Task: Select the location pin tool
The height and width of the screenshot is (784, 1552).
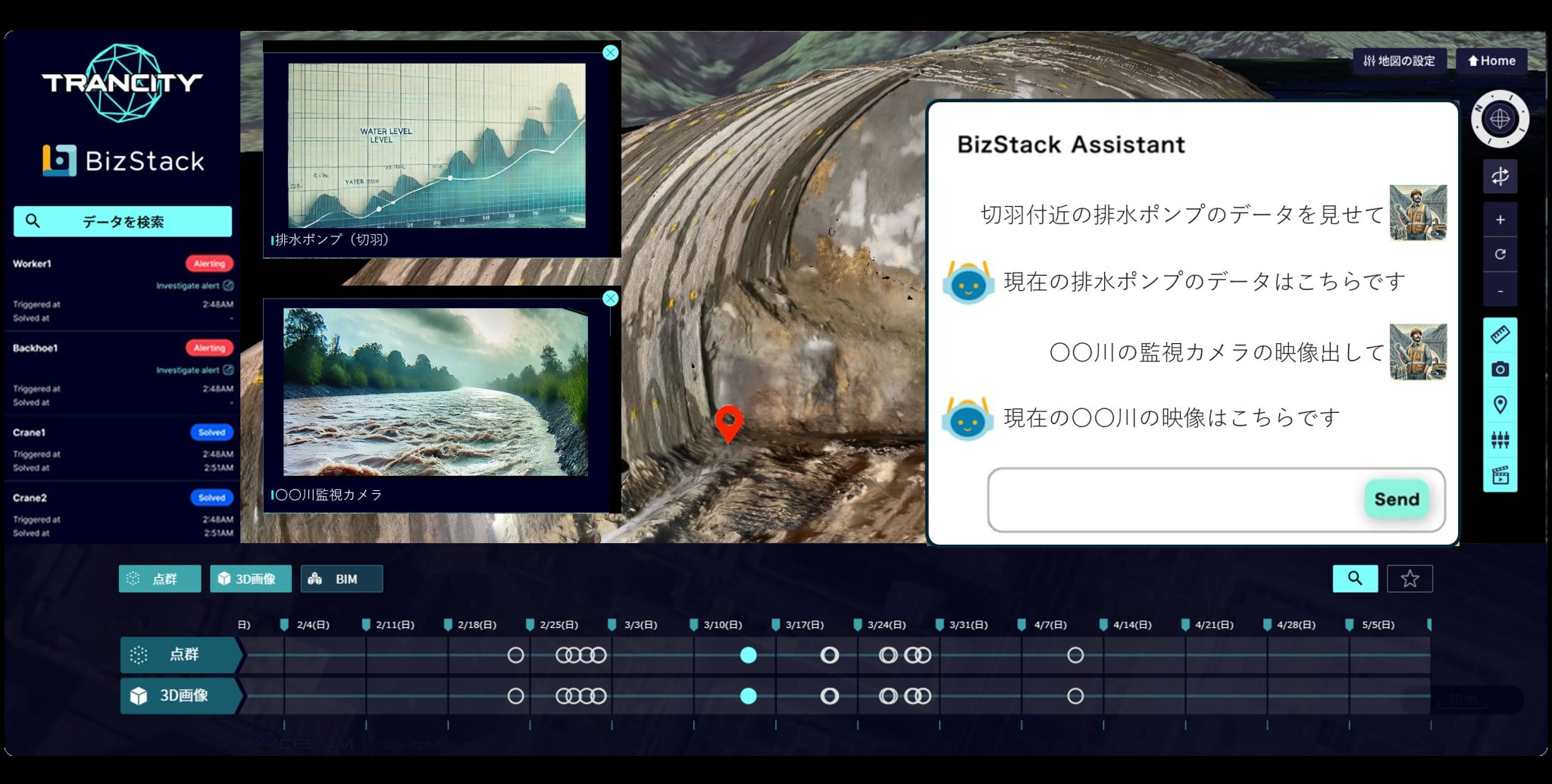Action: pyautogui.click(x=1500, y=404)
